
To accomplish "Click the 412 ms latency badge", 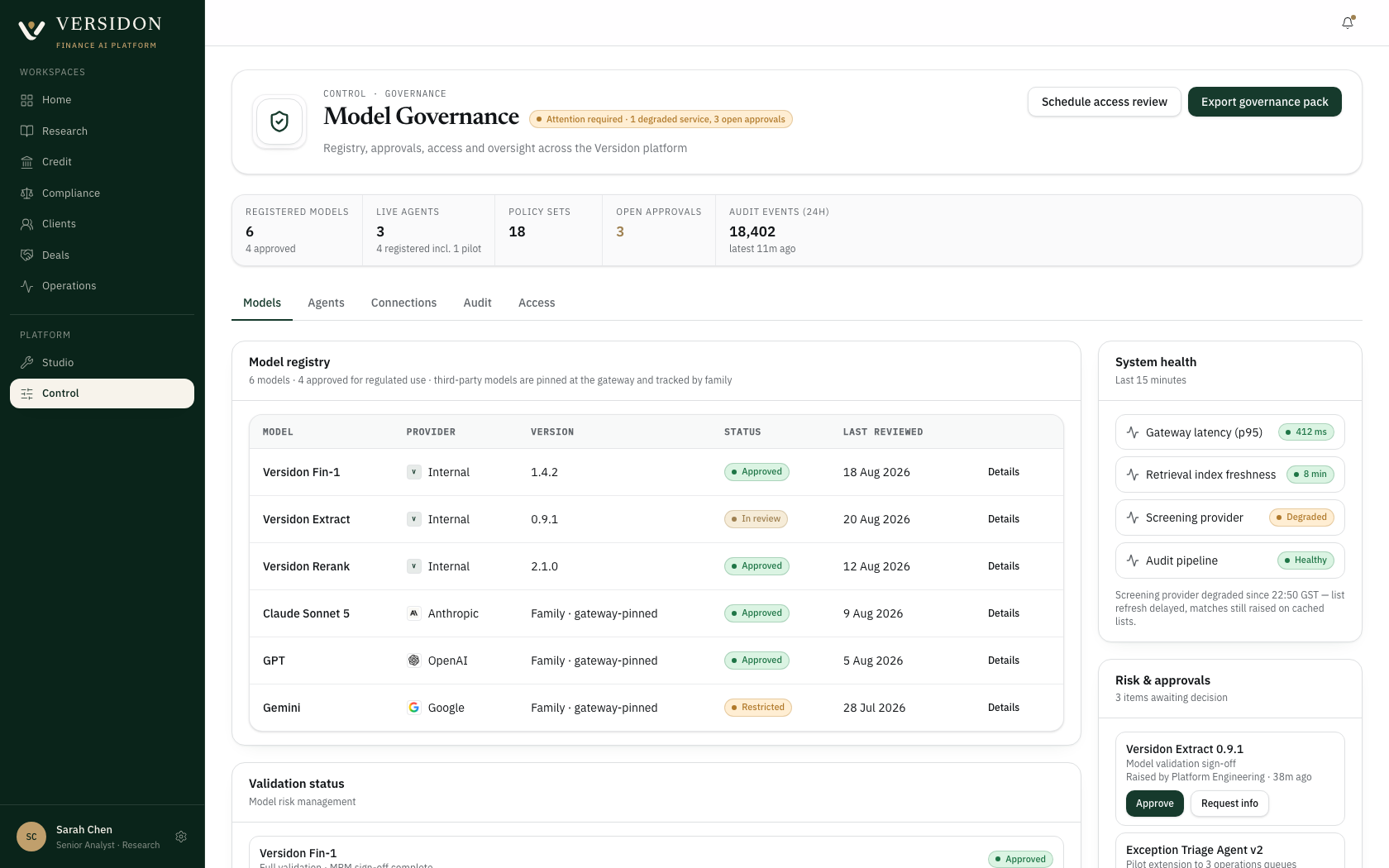I will tap(1306, 432).
